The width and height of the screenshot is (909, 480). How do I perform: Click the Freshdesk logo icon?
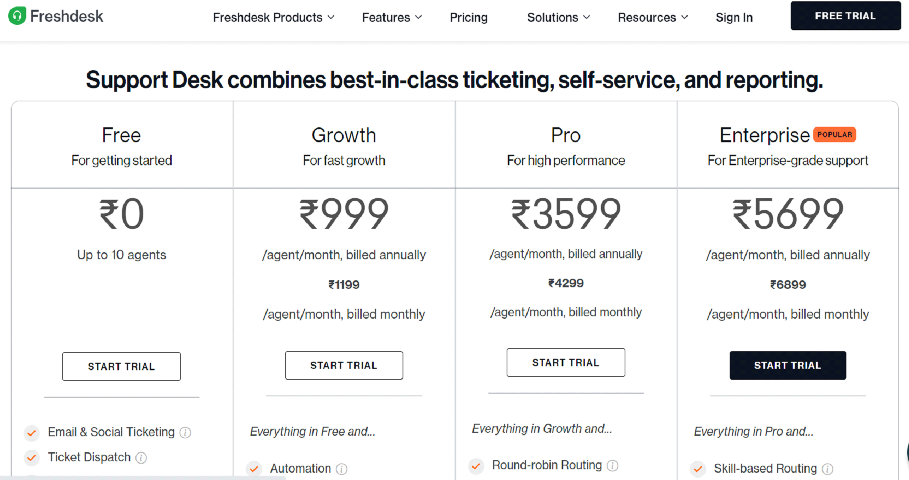click(17, 16)
